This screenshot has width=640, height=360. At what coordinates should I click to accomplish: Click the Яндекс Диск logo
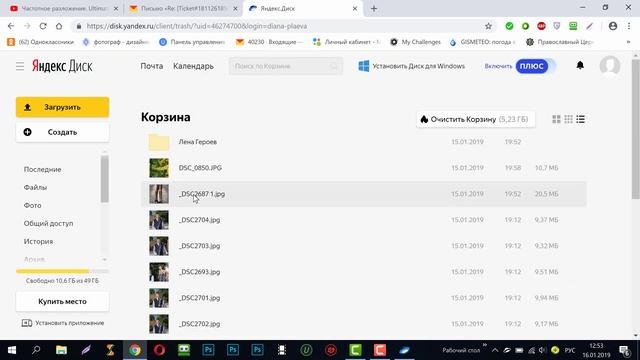(x=62, y=66)
